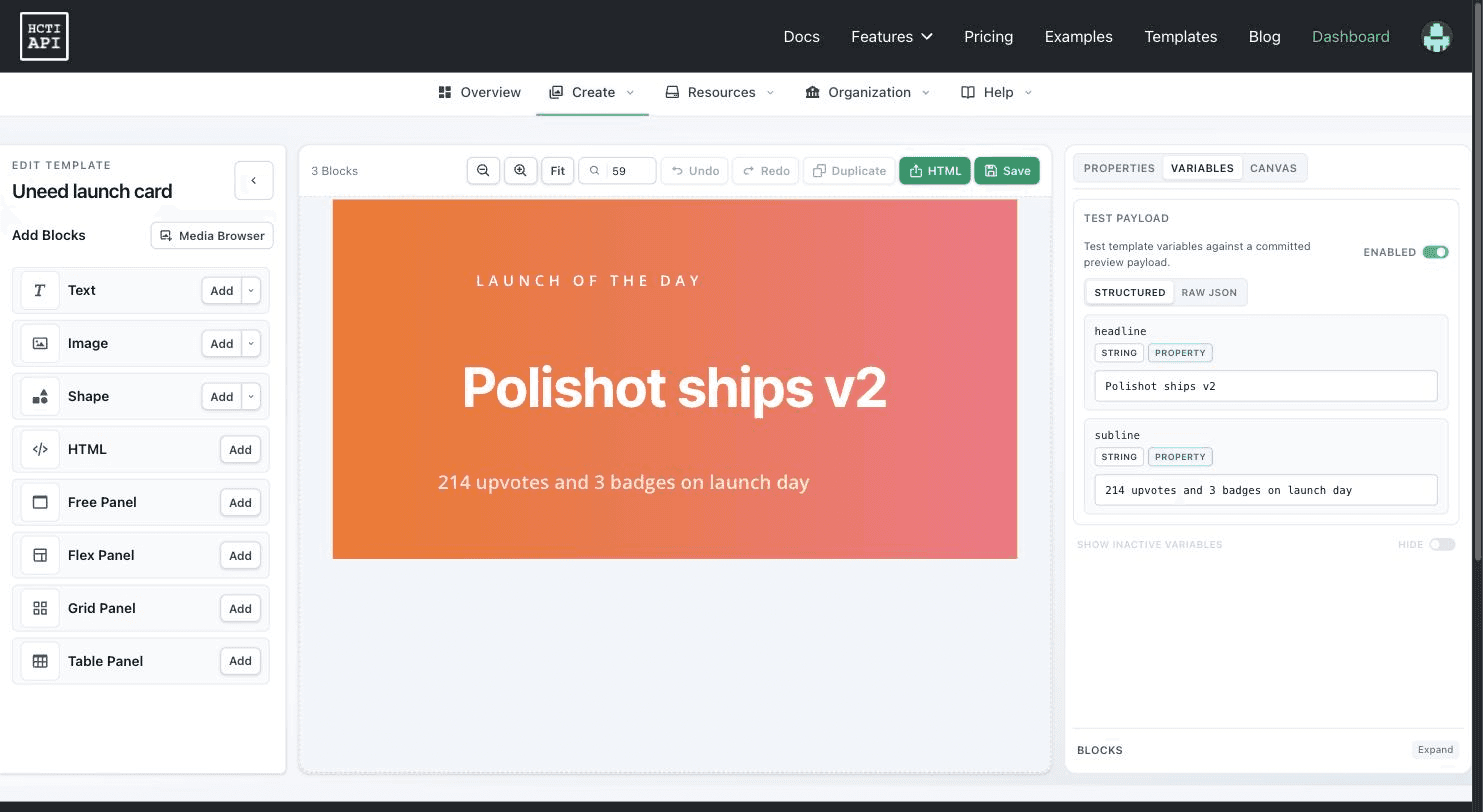Go to the Dashboard link
Screen dimensions: 1483x812
[1350, 36]
